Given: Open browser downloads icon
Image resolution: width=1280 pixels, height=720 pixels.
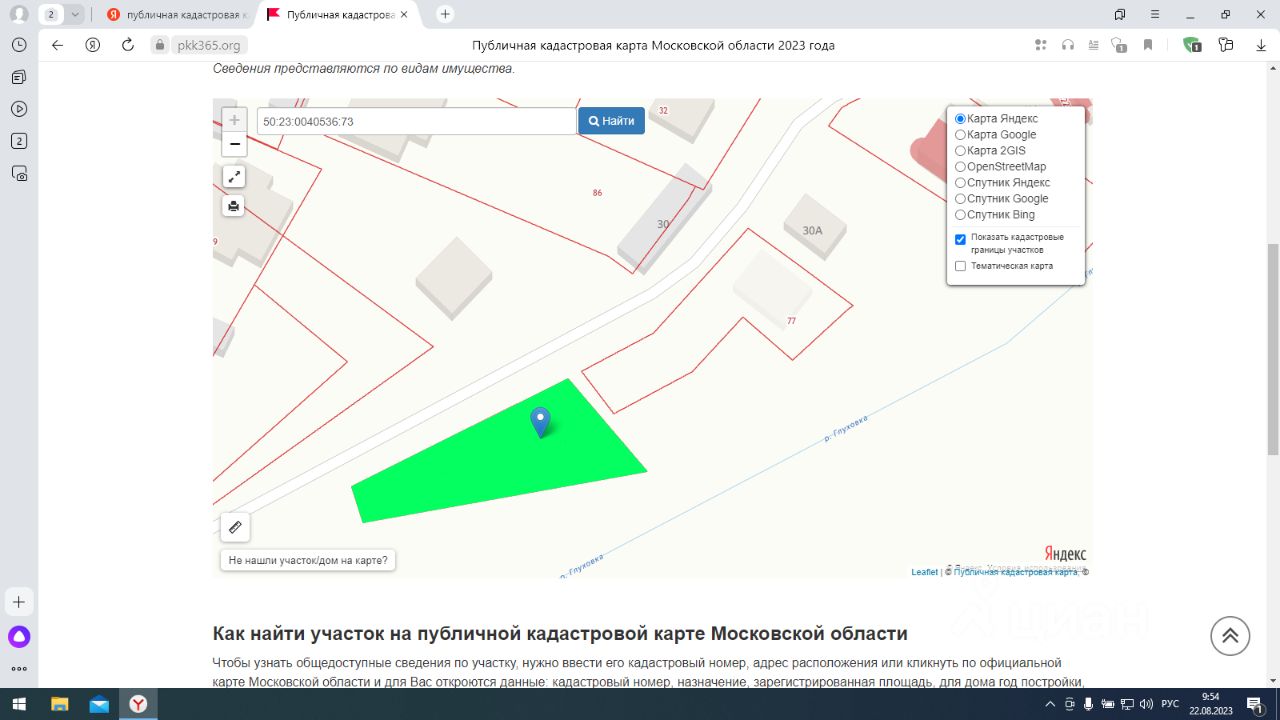Looking at the screenshot, I should click(1261, 45).
